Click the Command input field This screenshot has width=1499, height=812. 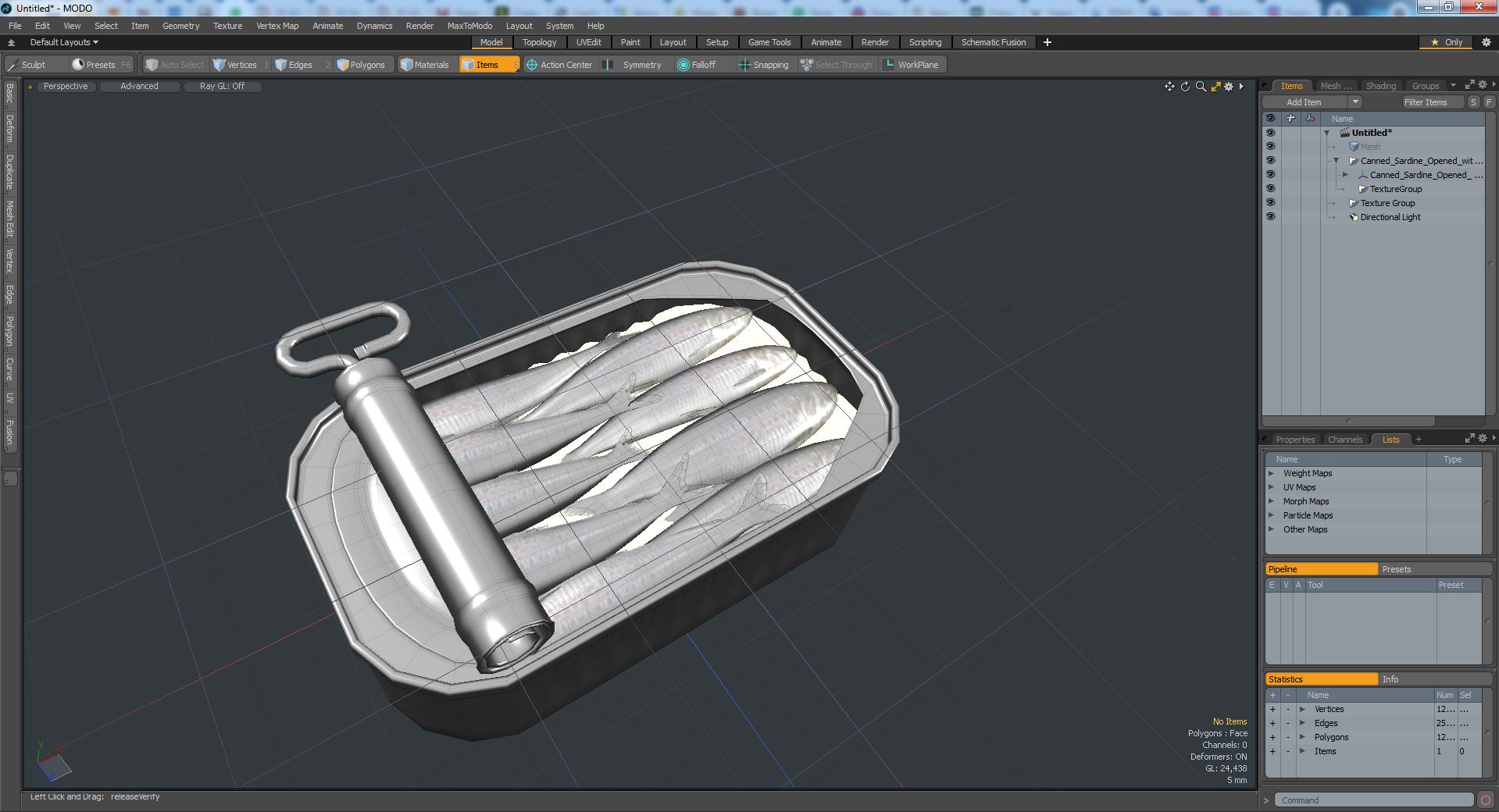[1374, 800]
